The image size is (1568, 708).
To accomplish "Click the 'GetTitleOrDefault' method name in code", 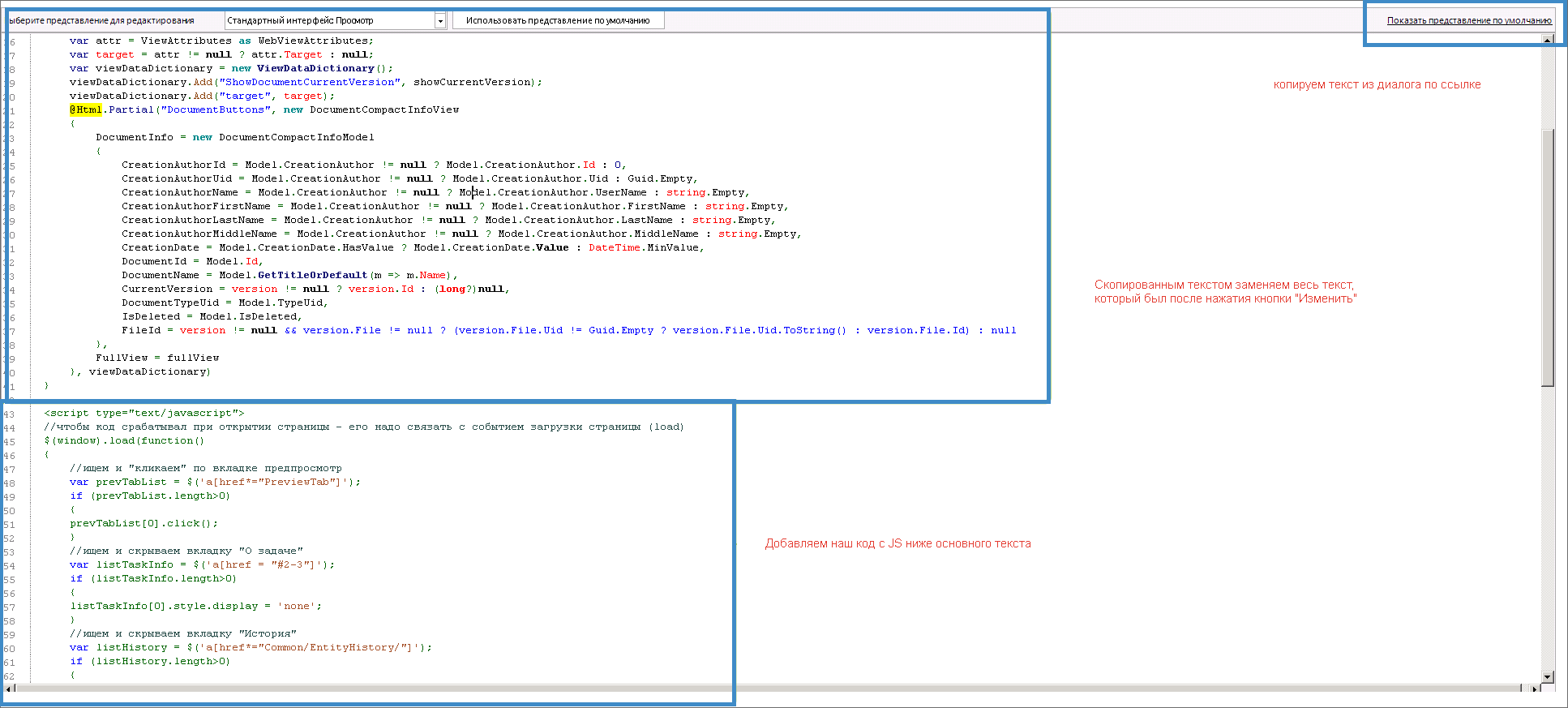I will (312, 275).
